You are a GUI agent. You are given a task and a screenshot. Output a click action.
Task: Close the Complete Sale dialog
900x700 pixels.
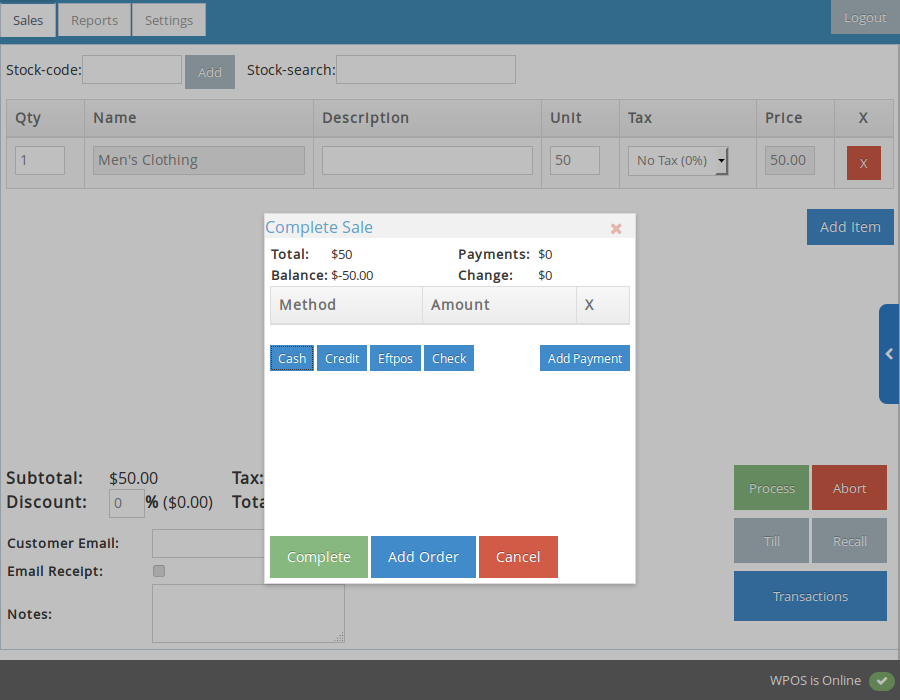coord(616,228)
